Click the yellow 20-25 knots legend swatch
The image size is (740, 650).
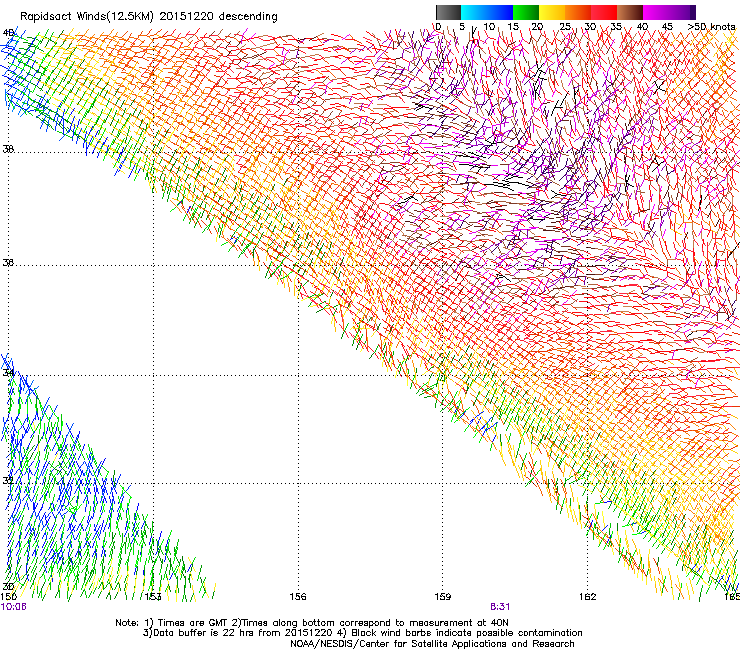click(x=552, y=12)
